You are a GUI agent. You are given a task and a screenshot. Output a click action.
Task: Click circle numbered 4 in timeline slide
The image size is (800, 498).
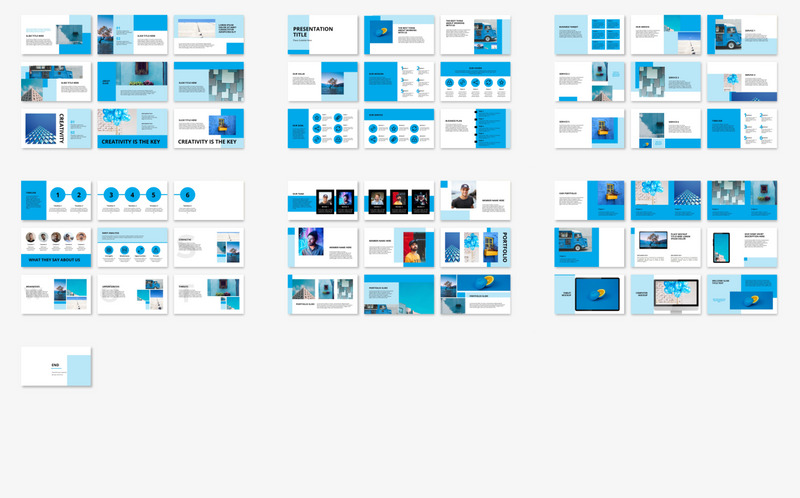(x=132, y=194)
